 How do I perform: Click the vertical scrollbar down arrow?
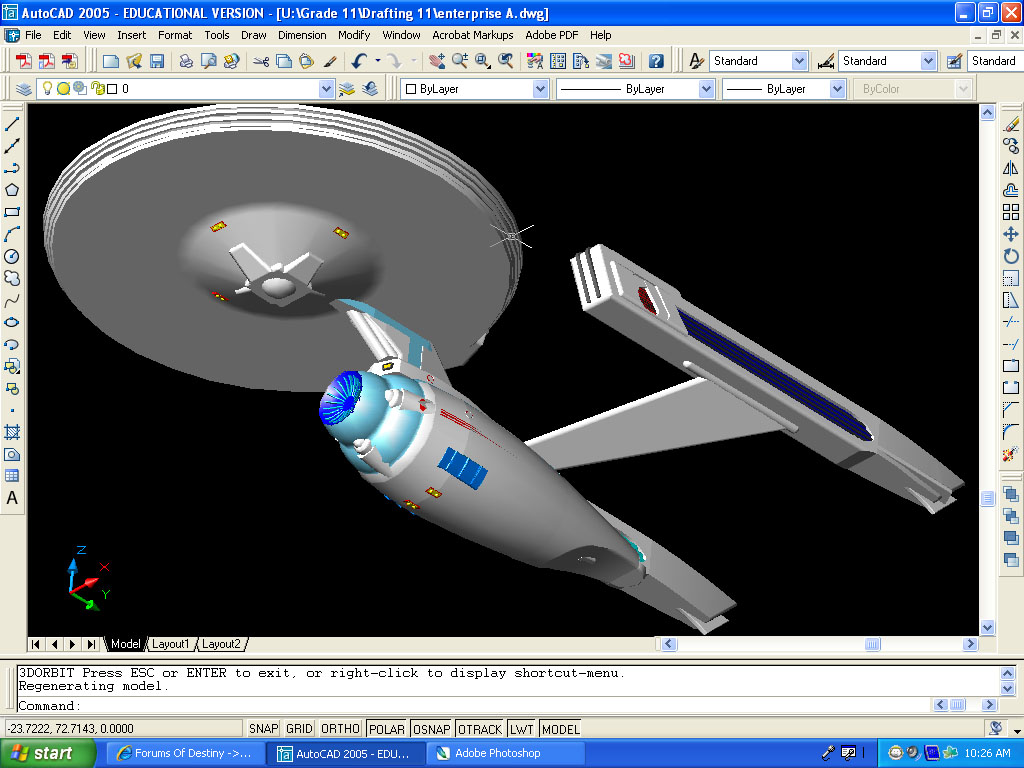(987, 628)
